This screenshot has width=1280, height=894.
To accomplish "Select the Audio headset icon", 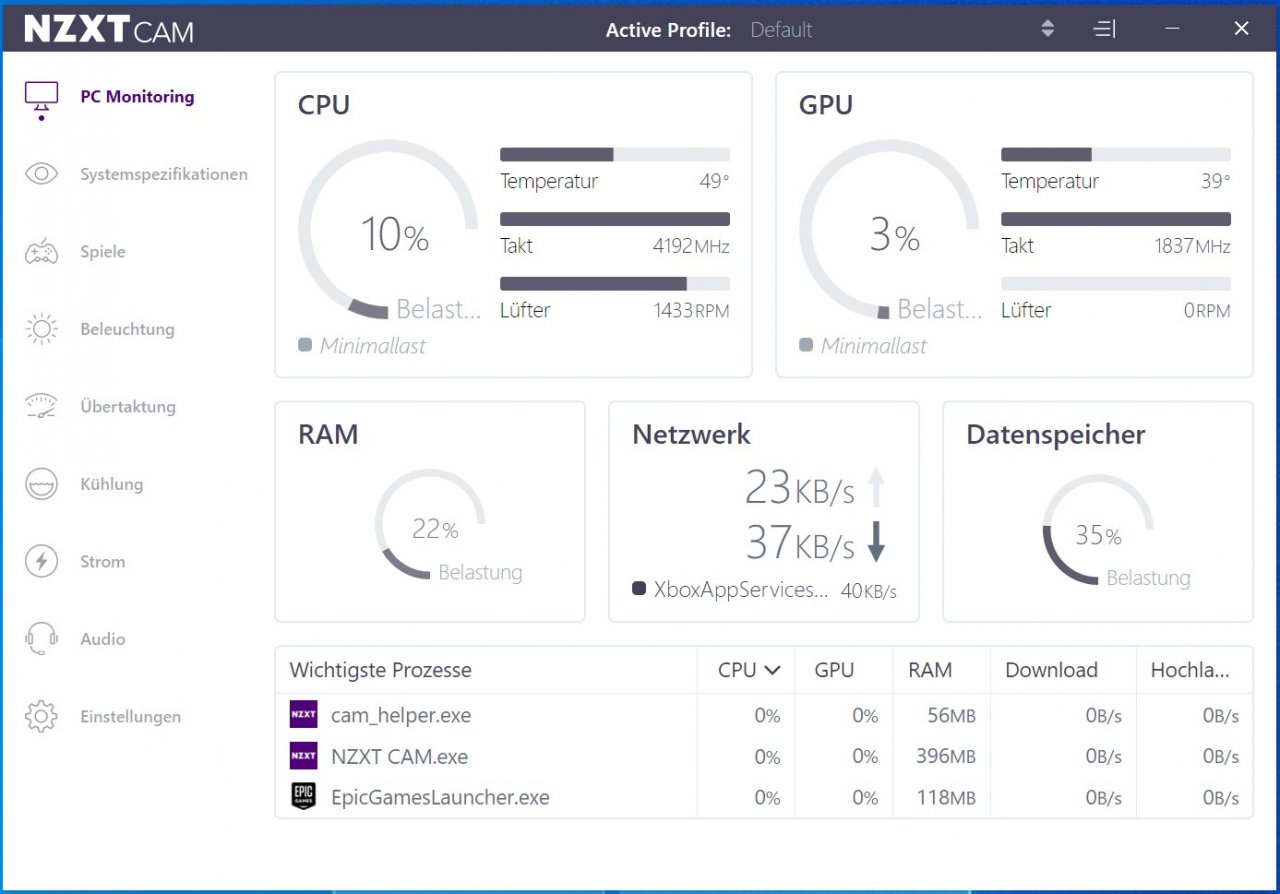I will pyautogui.click(x=41, y=639).
